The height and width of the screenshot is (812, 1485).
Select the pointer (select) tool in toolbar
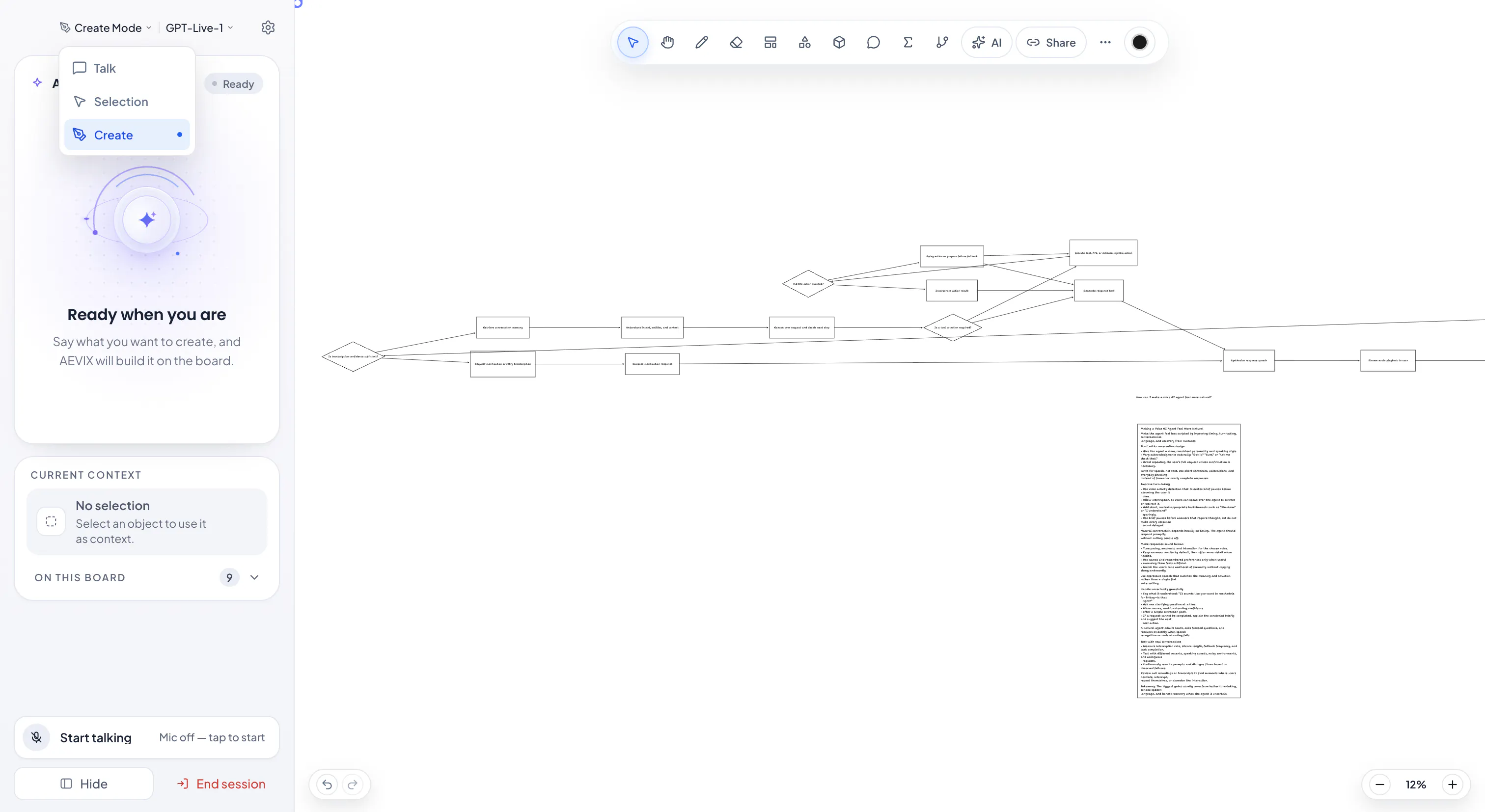coord(632,42)
